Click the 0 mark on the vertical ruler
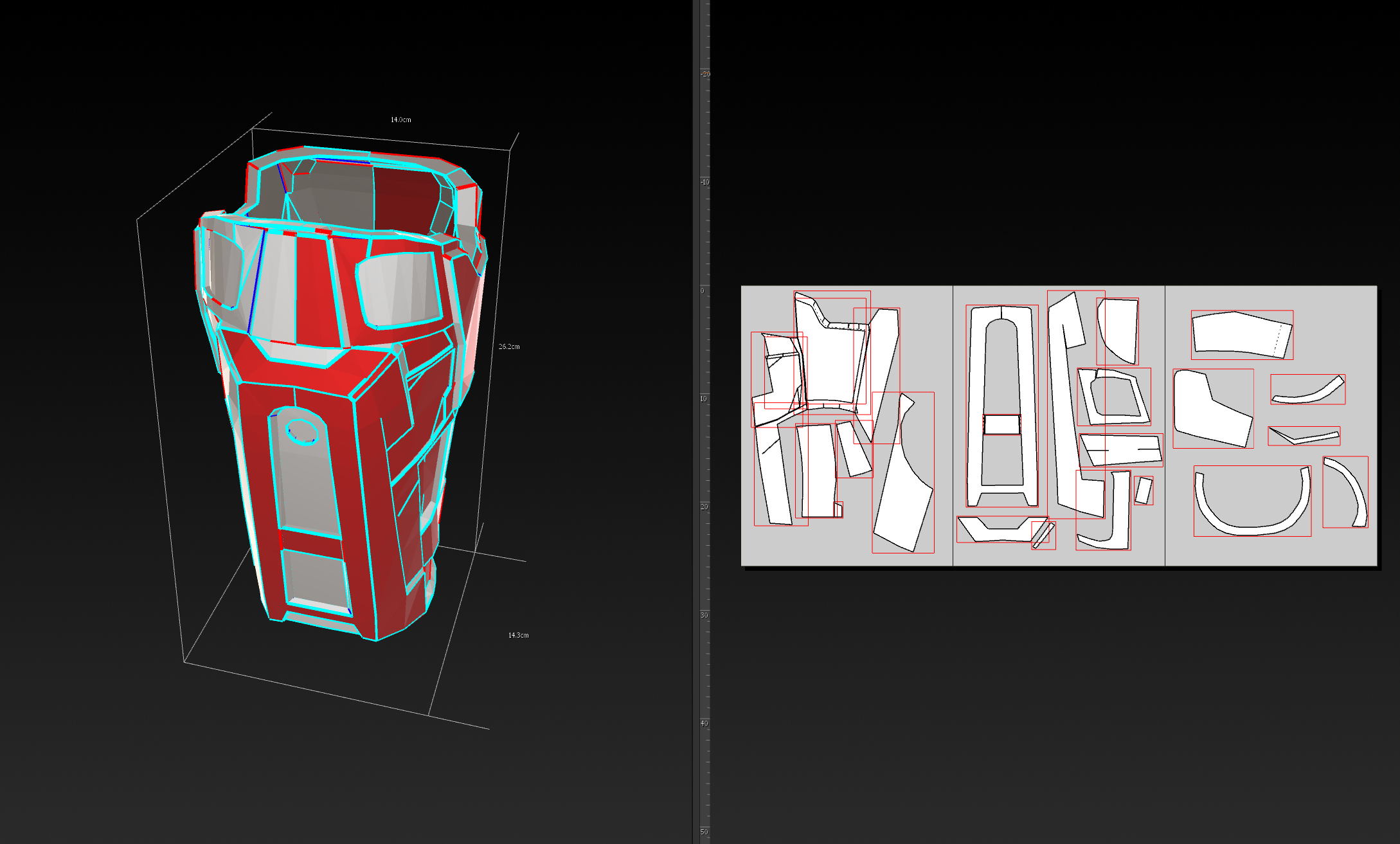Viewport: 1400px width, 844px height. [703, 291]
